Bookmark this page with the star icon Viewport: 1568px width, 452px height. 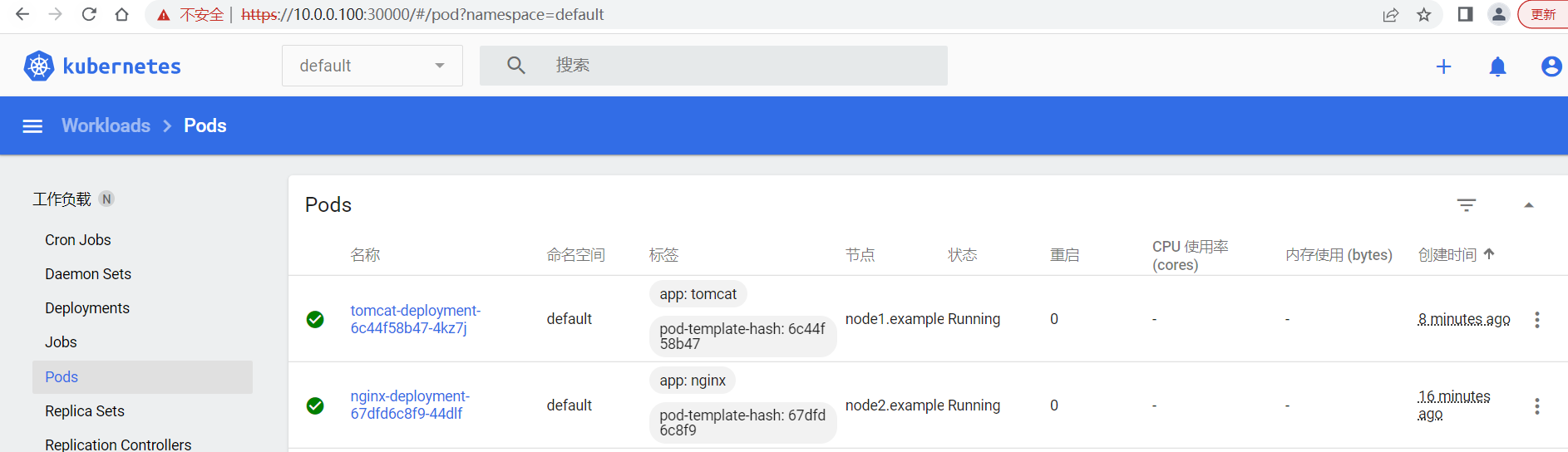click(1424, 15)
